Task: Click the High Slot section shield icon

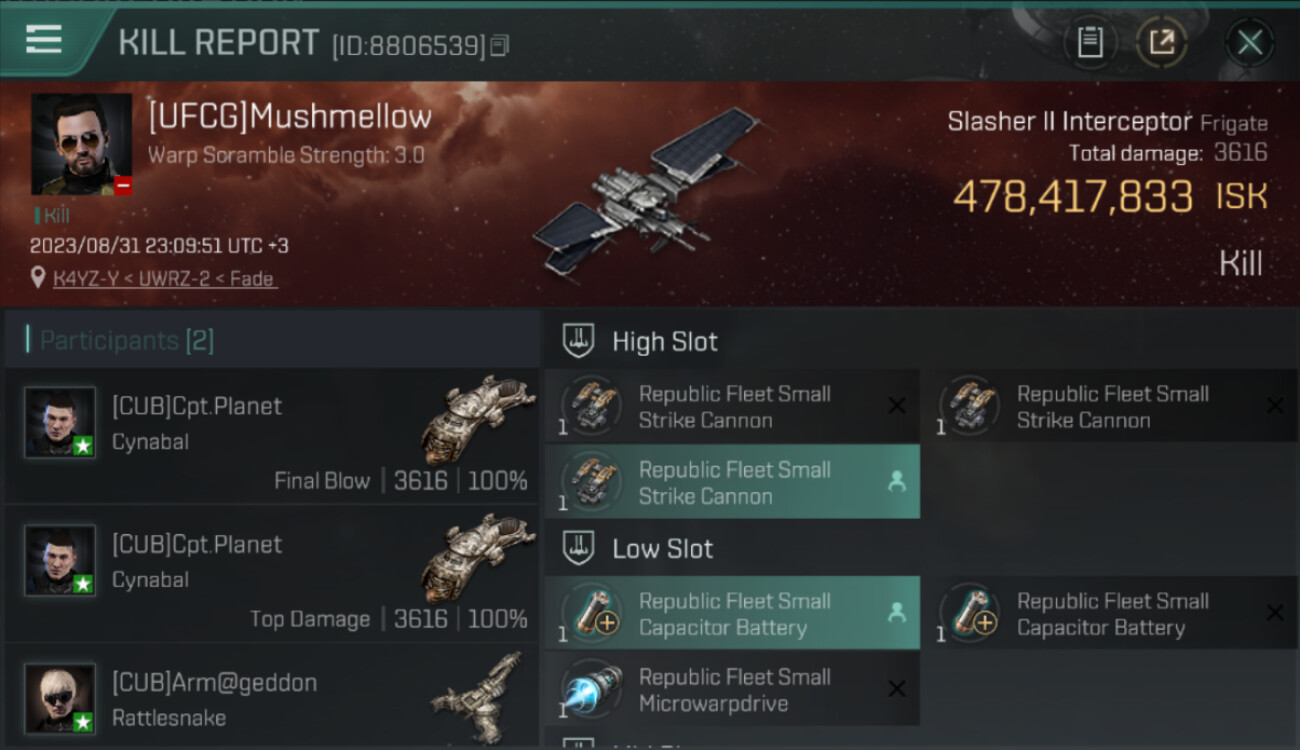Action: point(578,341)
